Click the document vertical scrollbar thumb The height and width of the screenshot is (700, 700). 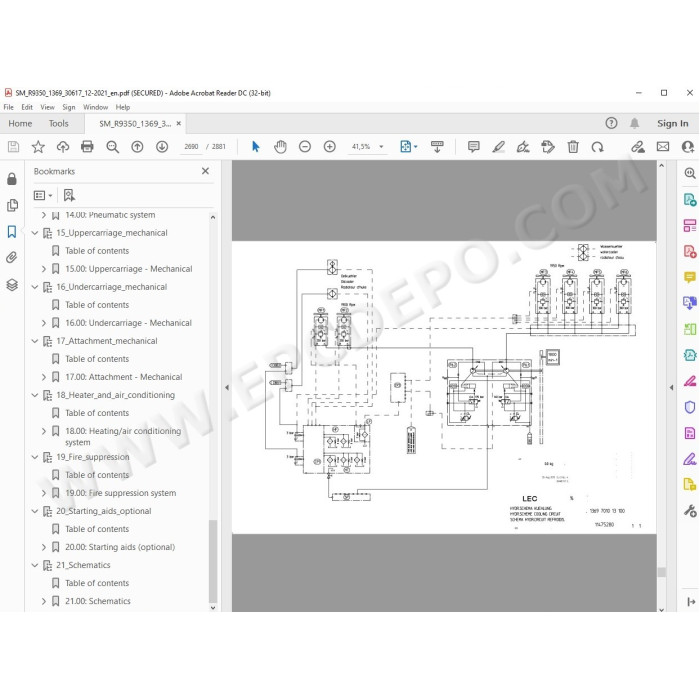662,572
